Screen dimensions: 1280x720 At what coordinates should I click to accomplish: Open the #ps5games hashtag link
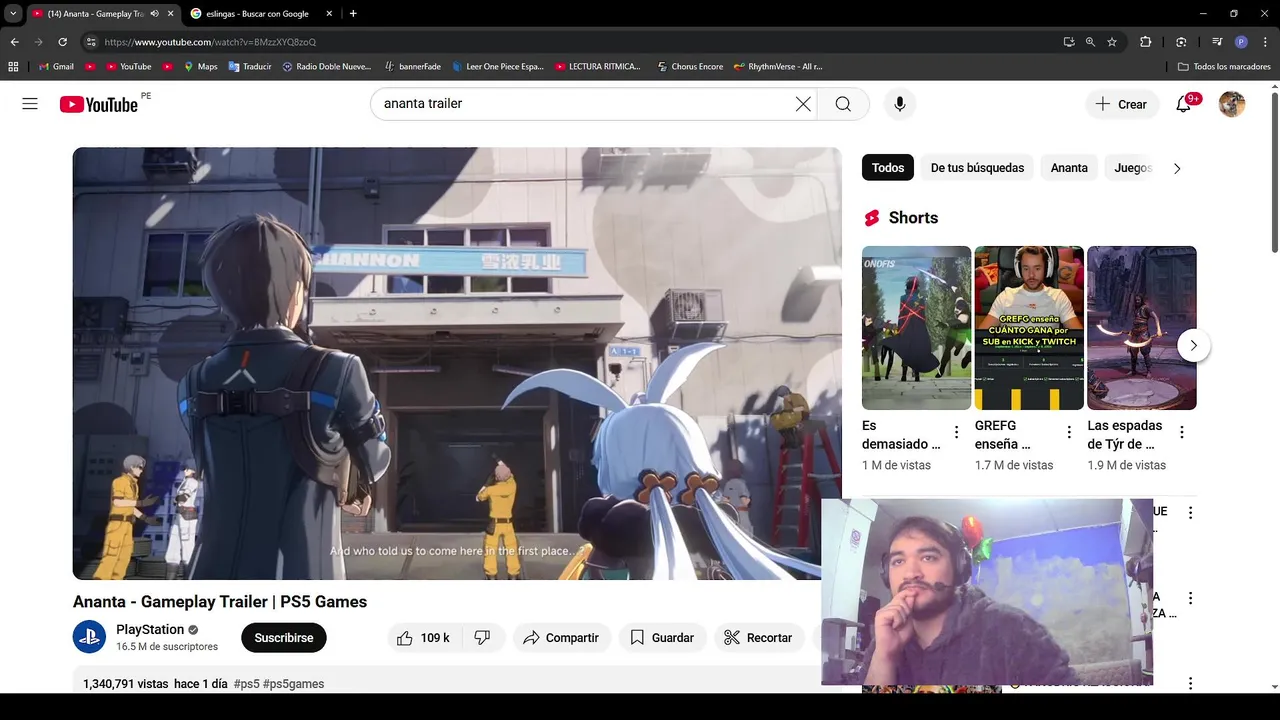click(293, 684)
